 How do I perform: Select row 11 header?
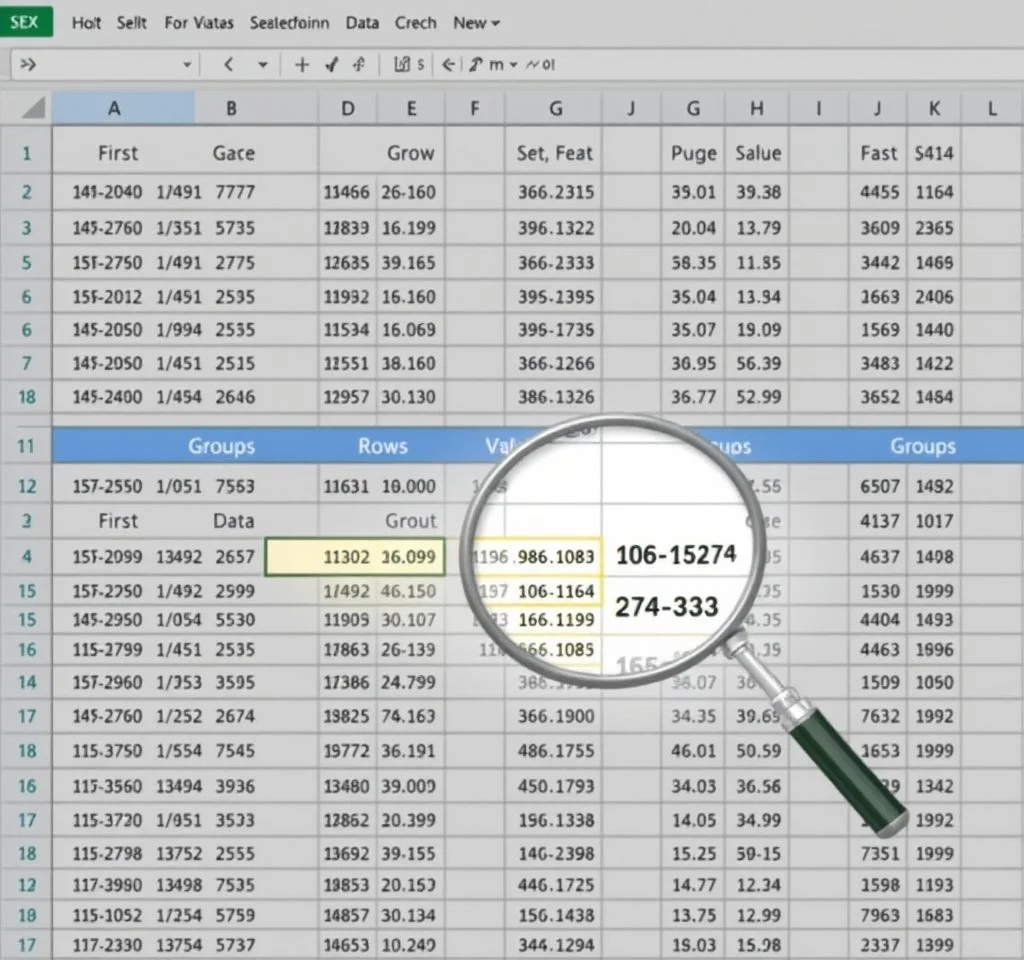click(27, 446)
